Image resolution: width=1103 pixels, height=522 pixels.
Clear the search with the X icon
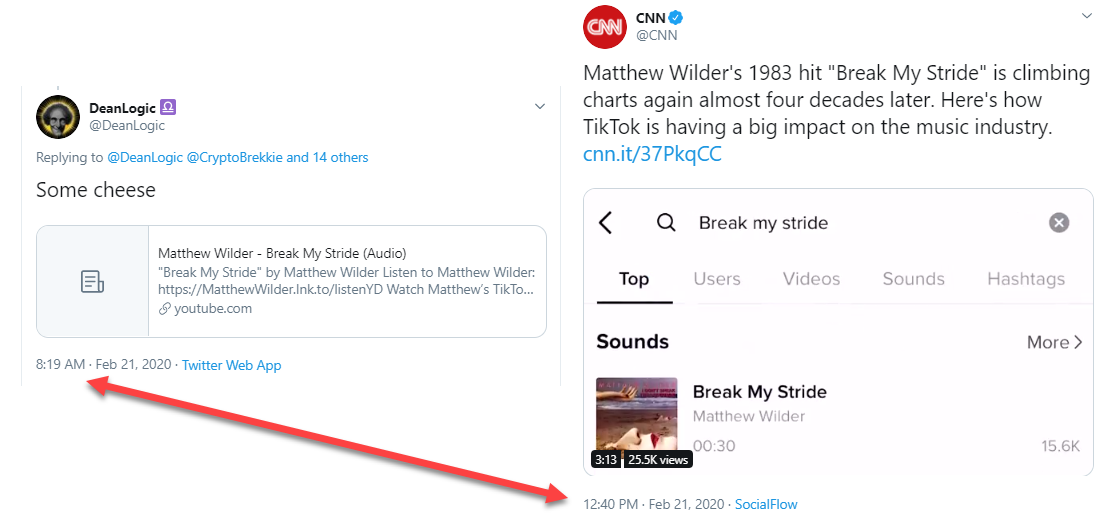coord(1059,223)
